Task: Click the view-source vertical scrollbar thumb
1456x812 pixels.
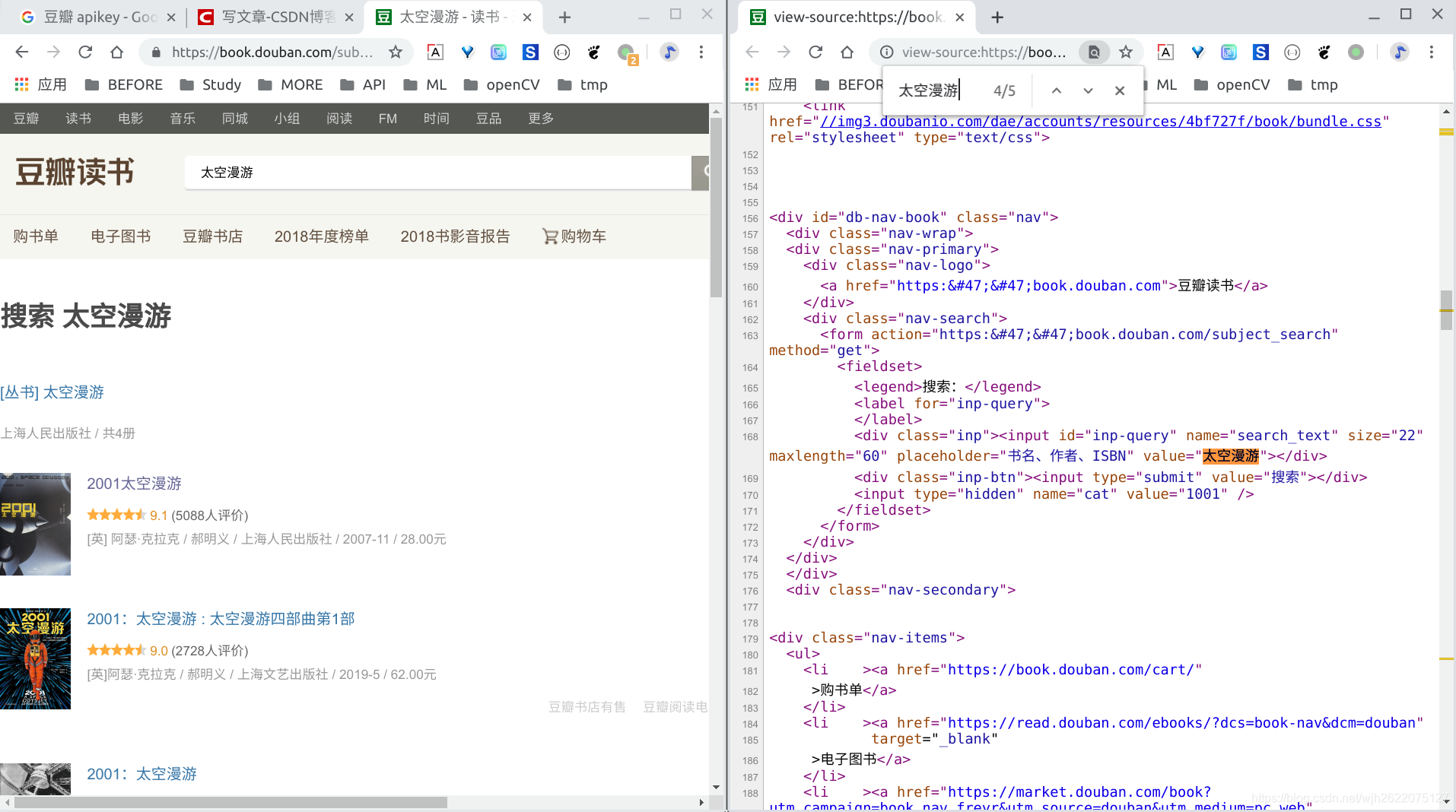Action: tap(1446, 310)
